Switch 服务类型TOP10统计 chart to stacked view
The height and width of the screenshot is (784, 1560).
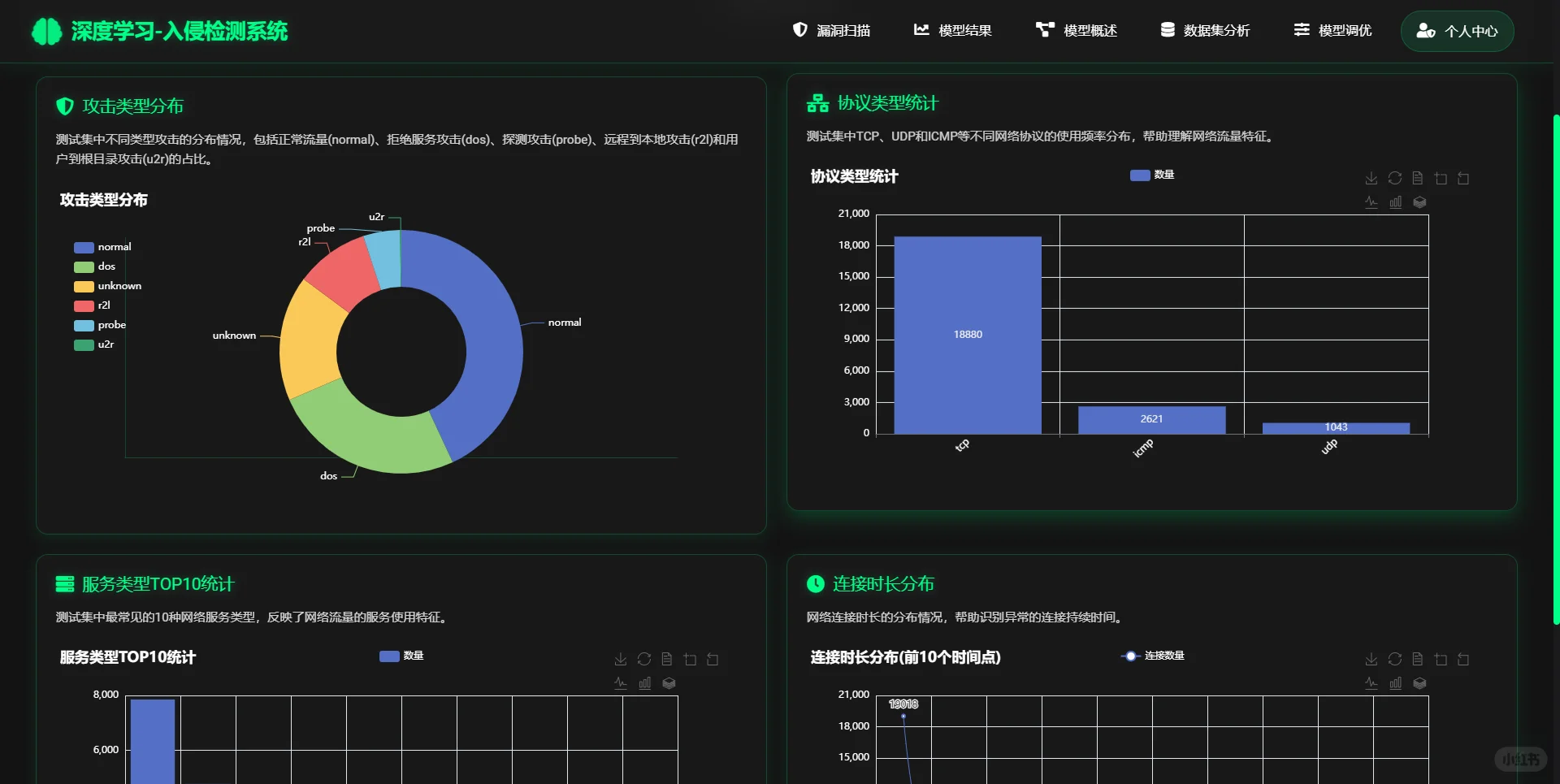tap(669, 683)
